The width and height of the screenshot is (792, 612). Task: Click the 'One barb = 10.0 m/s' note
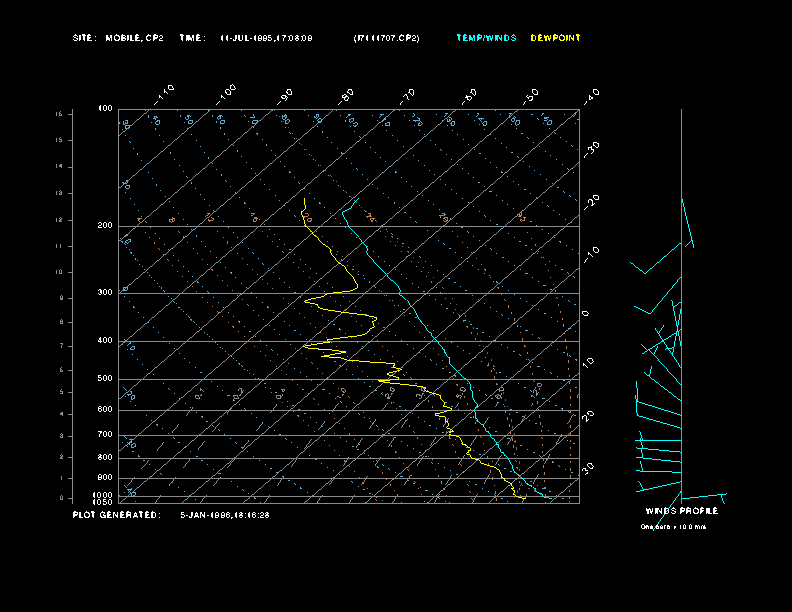click(673, 527)
